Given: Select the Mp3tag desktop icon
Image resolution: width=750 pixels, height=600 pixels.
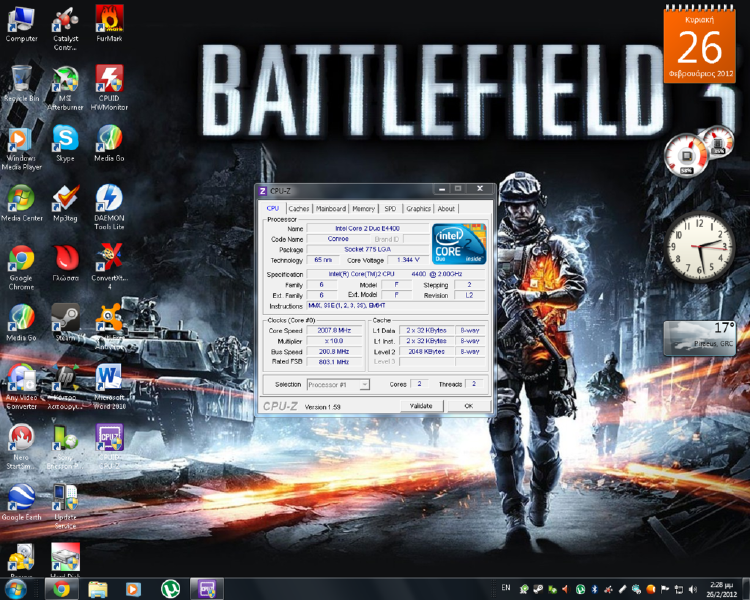Looking at the screenshot, I should (x=66, y=203).
